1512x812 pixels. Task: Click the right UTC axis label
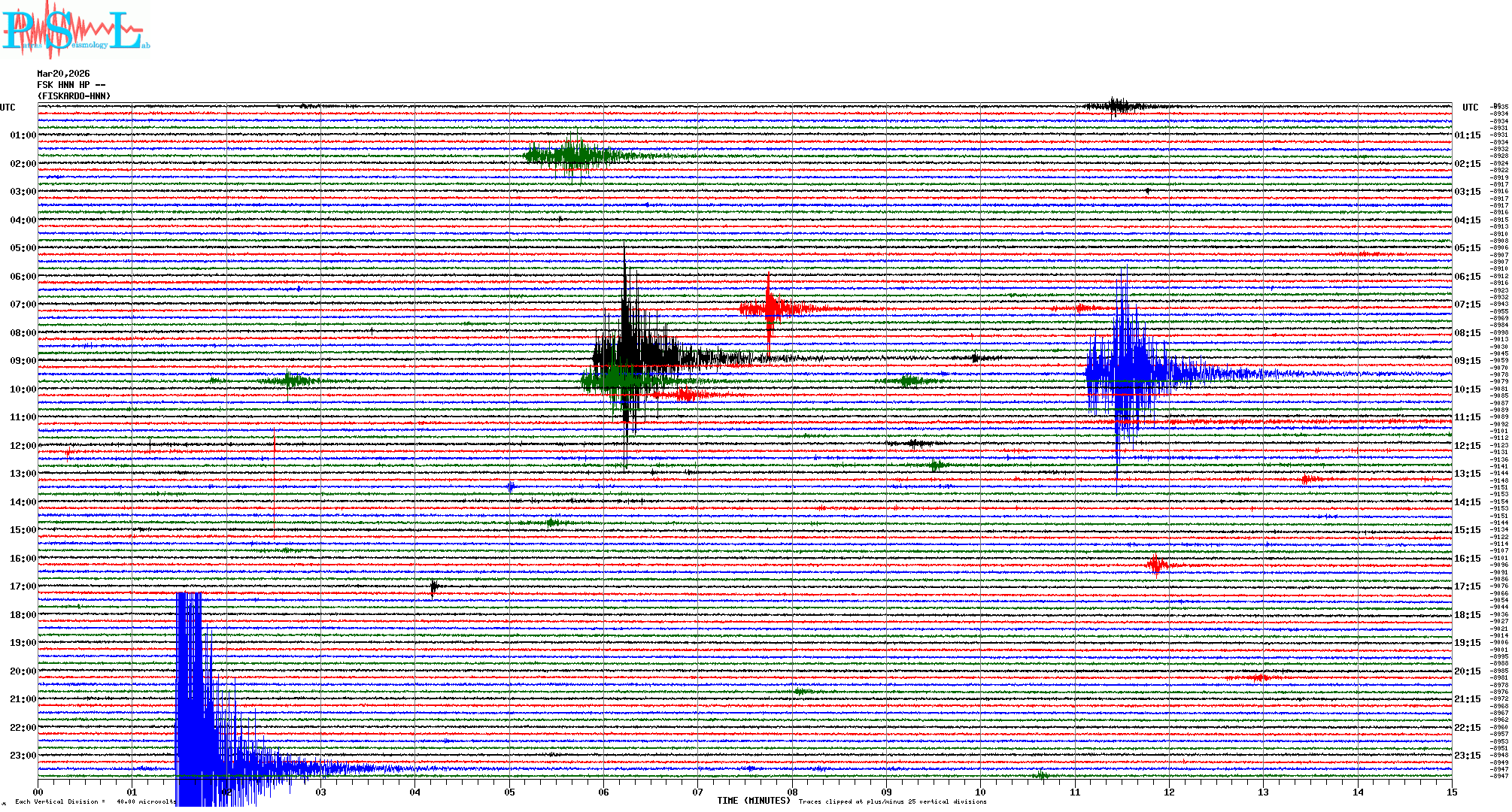click(1470, 108)
